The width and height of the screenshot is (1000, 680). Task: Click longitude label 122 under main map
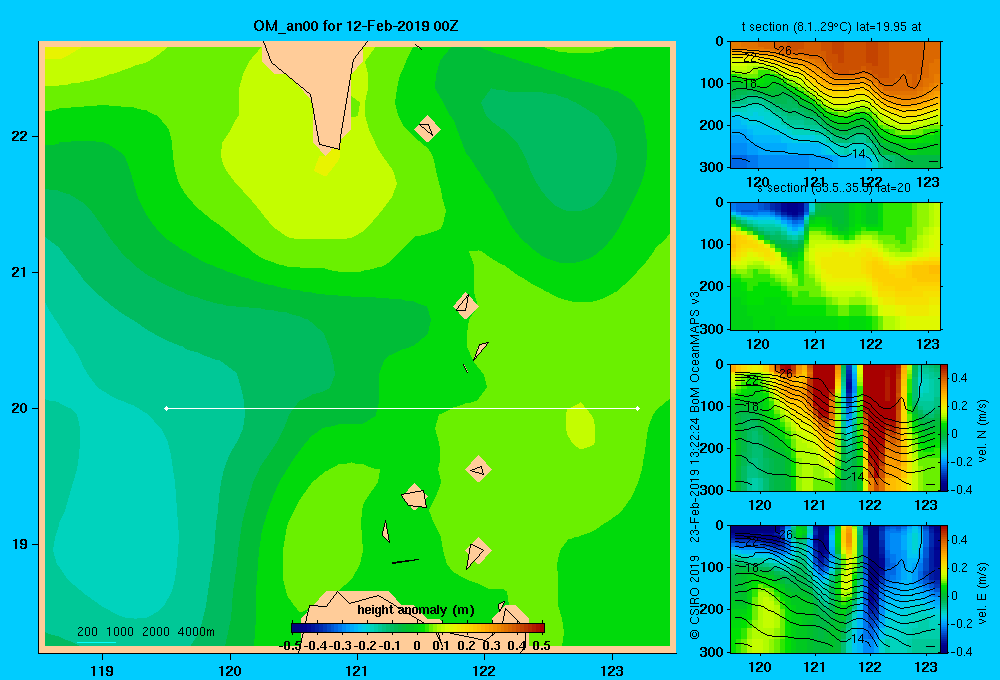[x=484, y=670]
